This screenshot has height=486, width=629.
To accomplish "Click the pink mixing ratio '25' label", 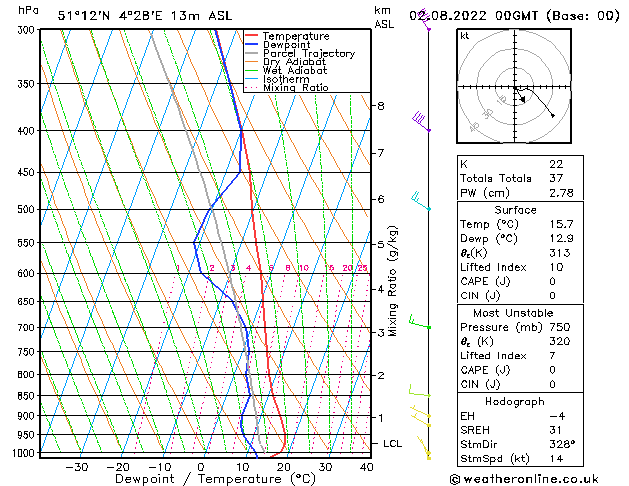I will (x=362, y=268).
